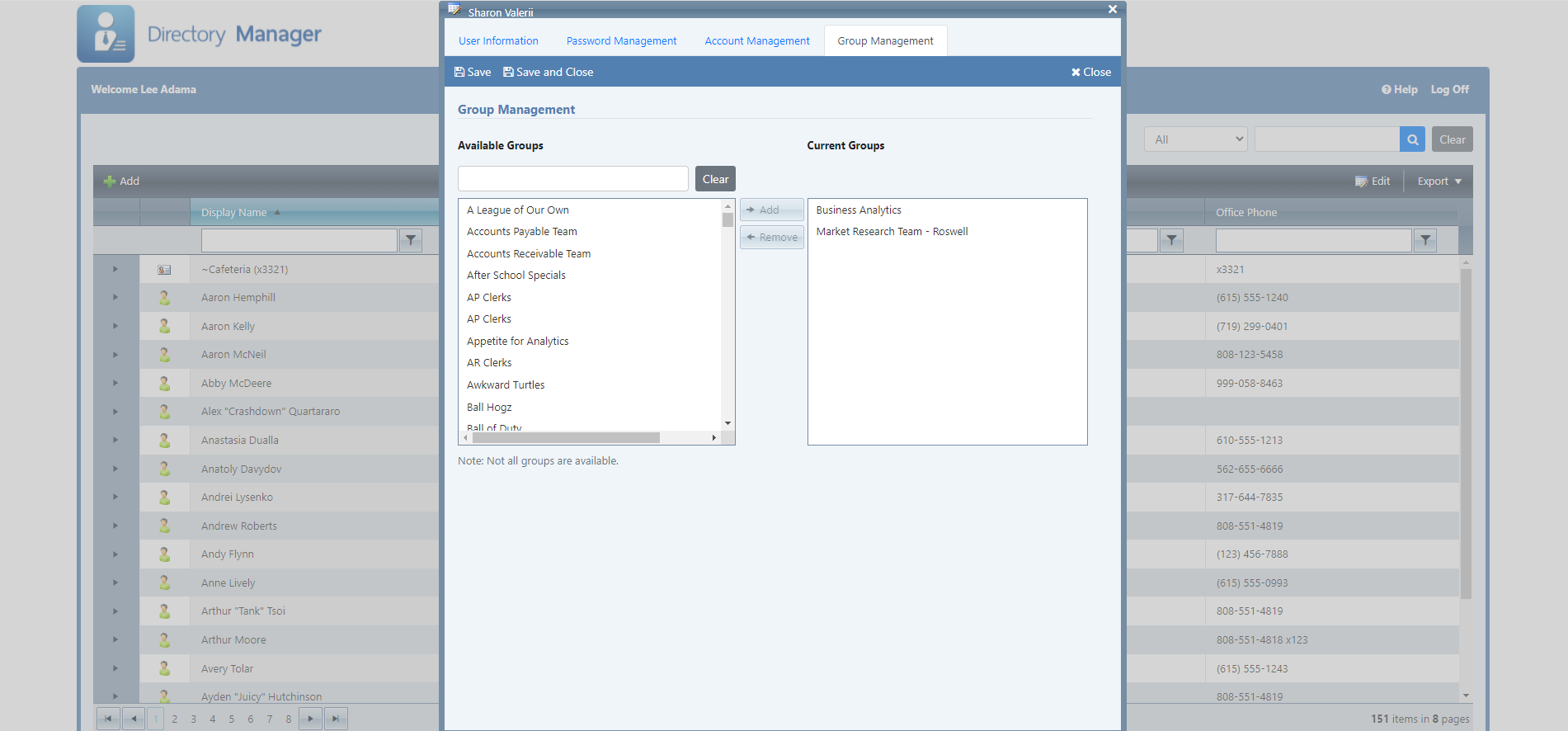Select Awkward Turtles group
Screen dimensions: 1568x731
pyautogui.click(x=506, y=385)
